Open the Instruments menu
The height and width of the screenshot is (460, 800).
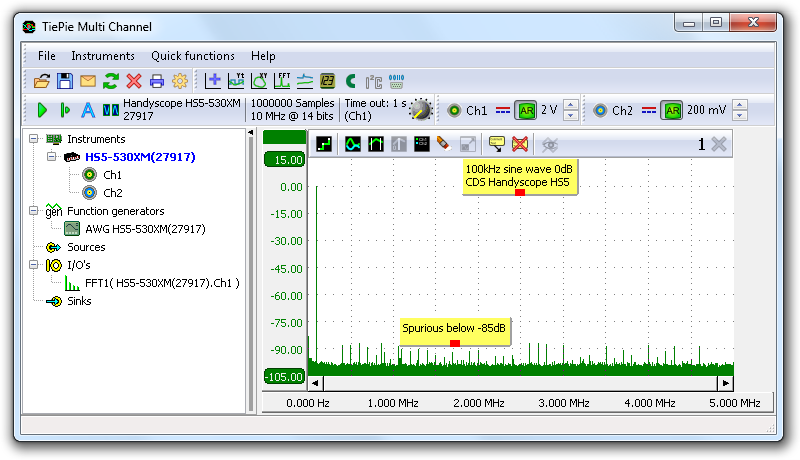(103, 56)
